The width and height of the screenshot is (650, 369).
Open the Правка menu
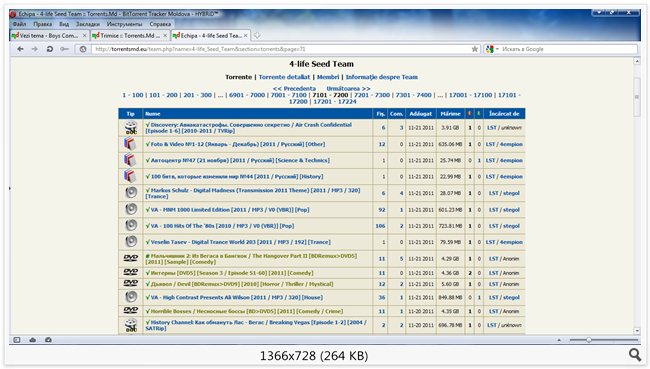(43, 24)
